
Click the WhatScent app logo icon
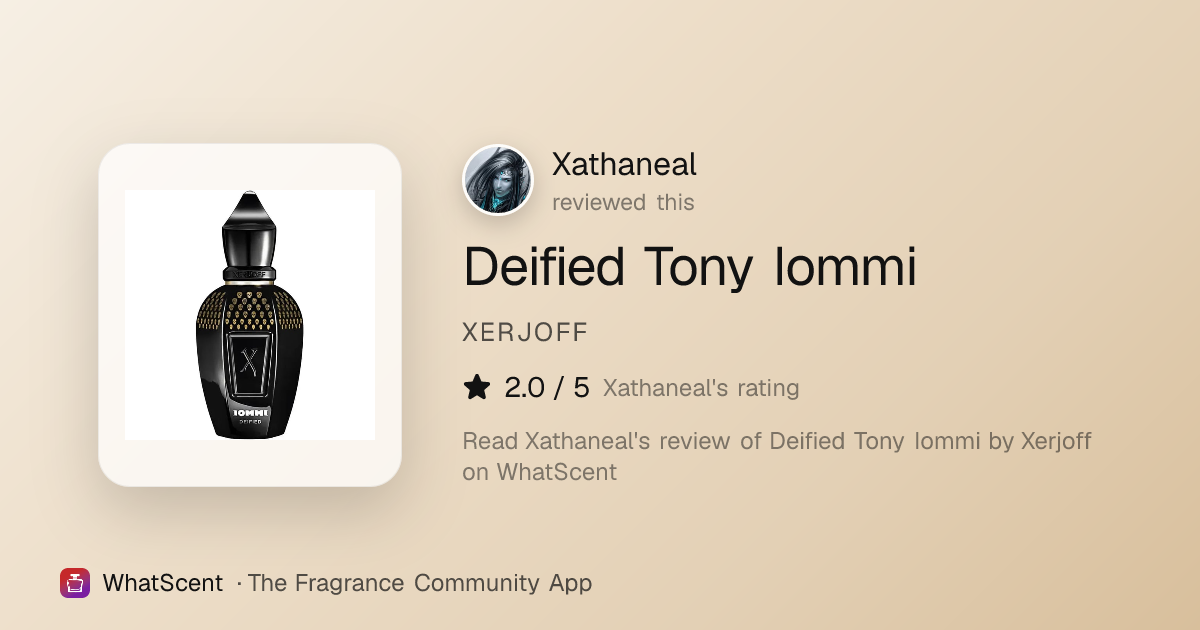(x=75, y=583)
